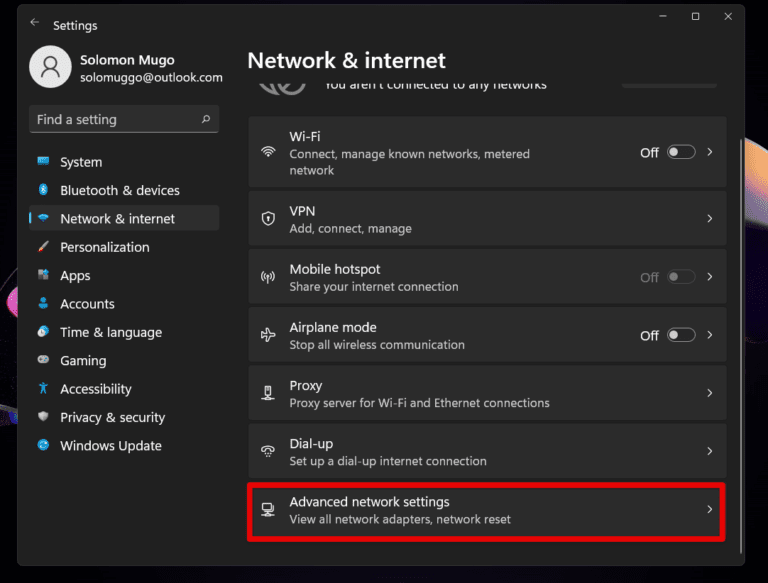Viewport: 768px width, 583px height.
Task: Click the Find a setting search box
Action: point(115,119)
